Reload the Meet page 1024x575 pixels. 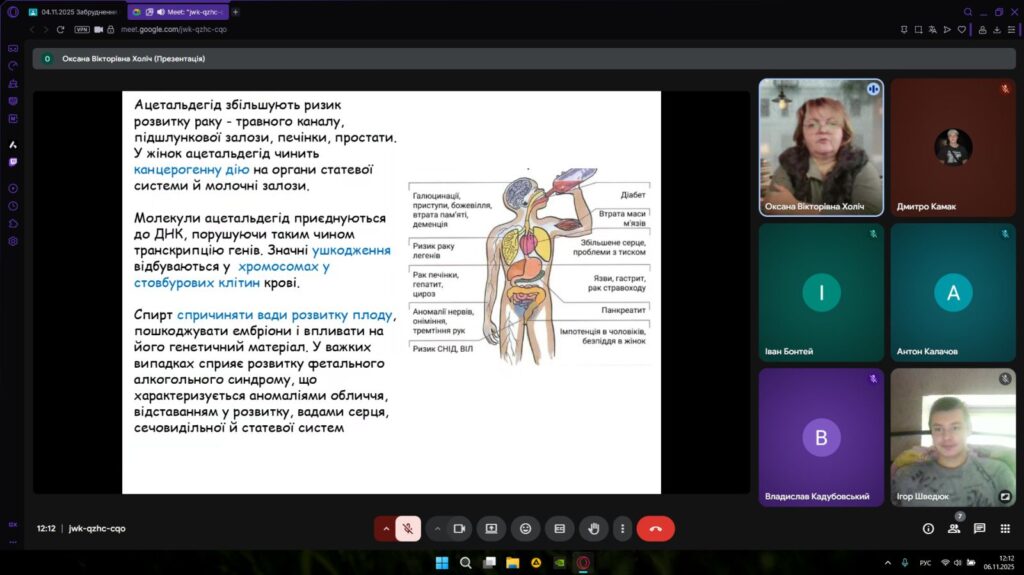click(60, 30)
